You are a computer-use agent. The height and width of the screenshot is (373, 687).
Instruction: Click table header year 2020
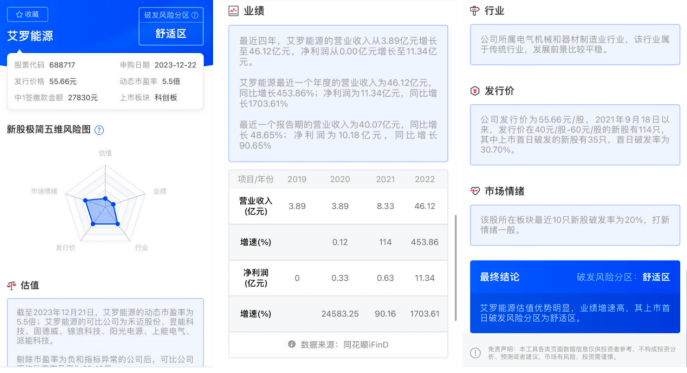coord(340,179)
